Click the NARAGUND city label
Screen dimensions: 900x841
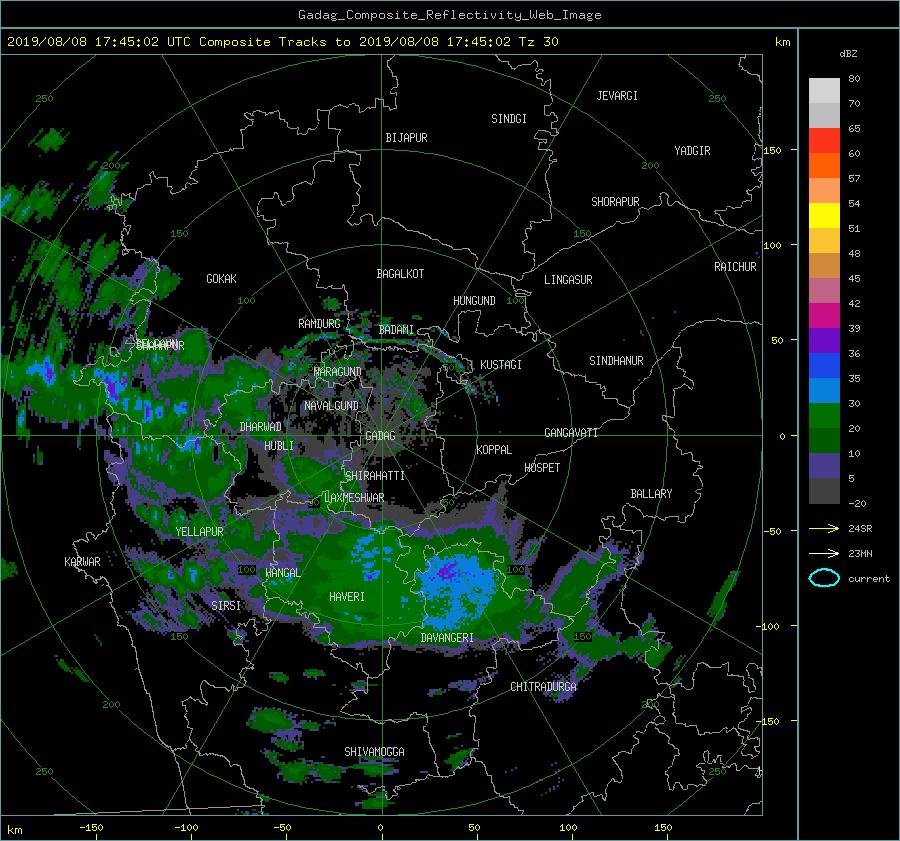tap(338, 372)
